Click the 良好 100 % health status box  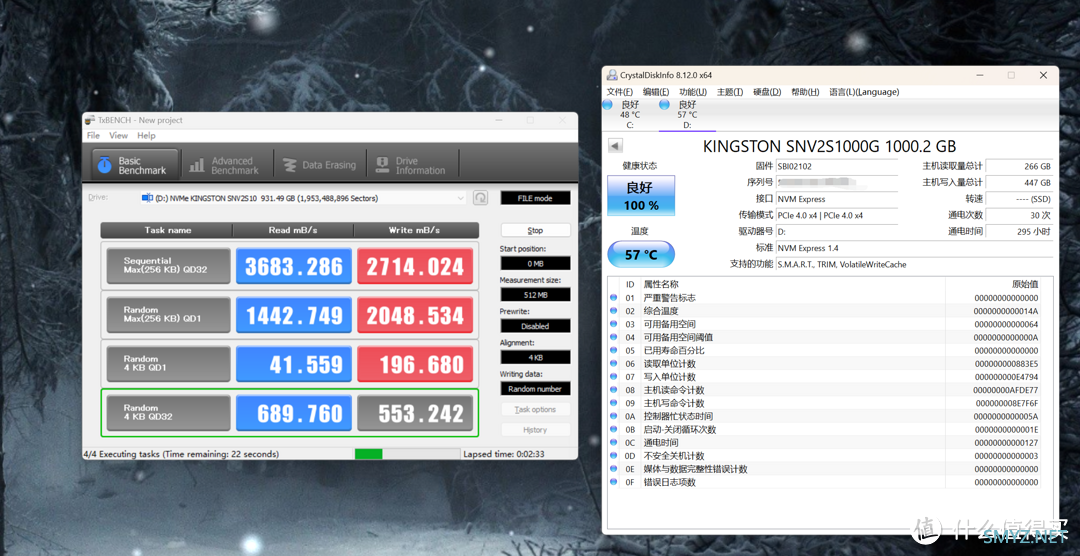[x=641, y=196]
